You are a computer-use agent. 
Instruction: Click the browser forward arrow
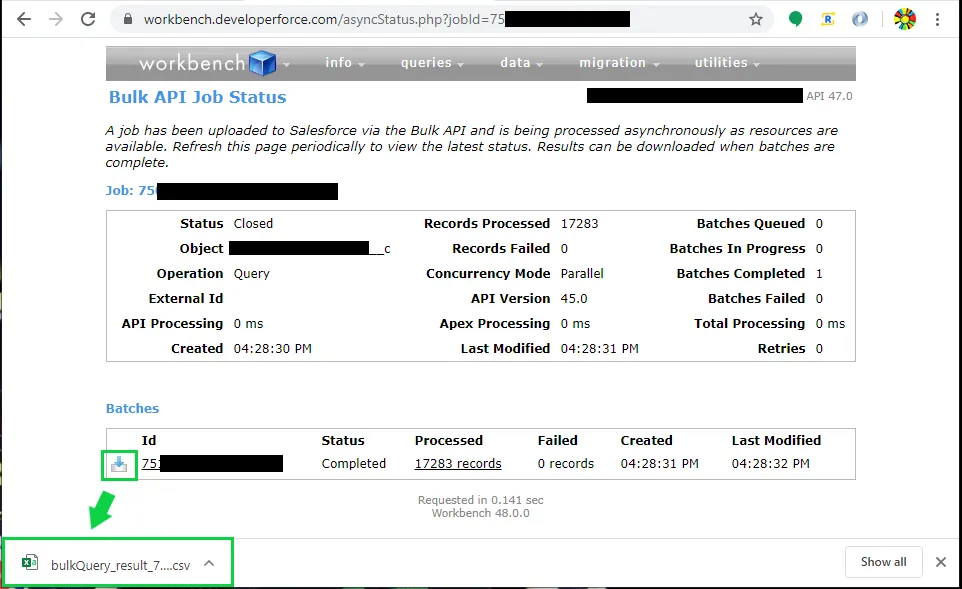point(56,20)
